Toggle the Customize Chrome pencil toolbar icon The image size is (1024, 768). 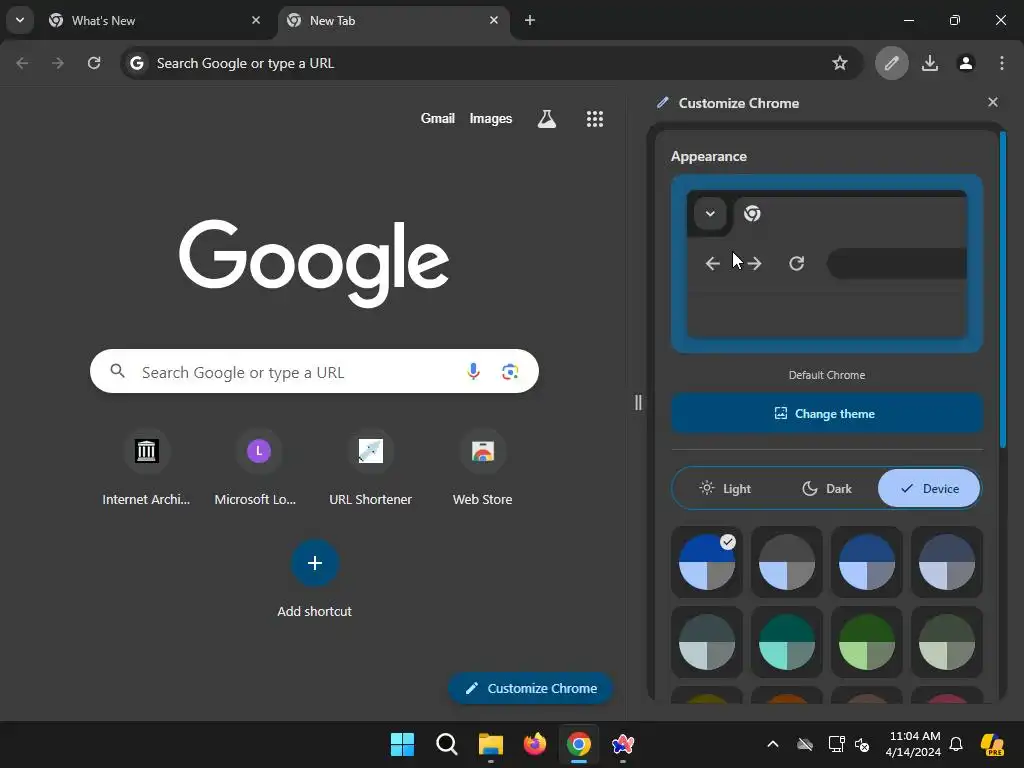click(891, 63)
